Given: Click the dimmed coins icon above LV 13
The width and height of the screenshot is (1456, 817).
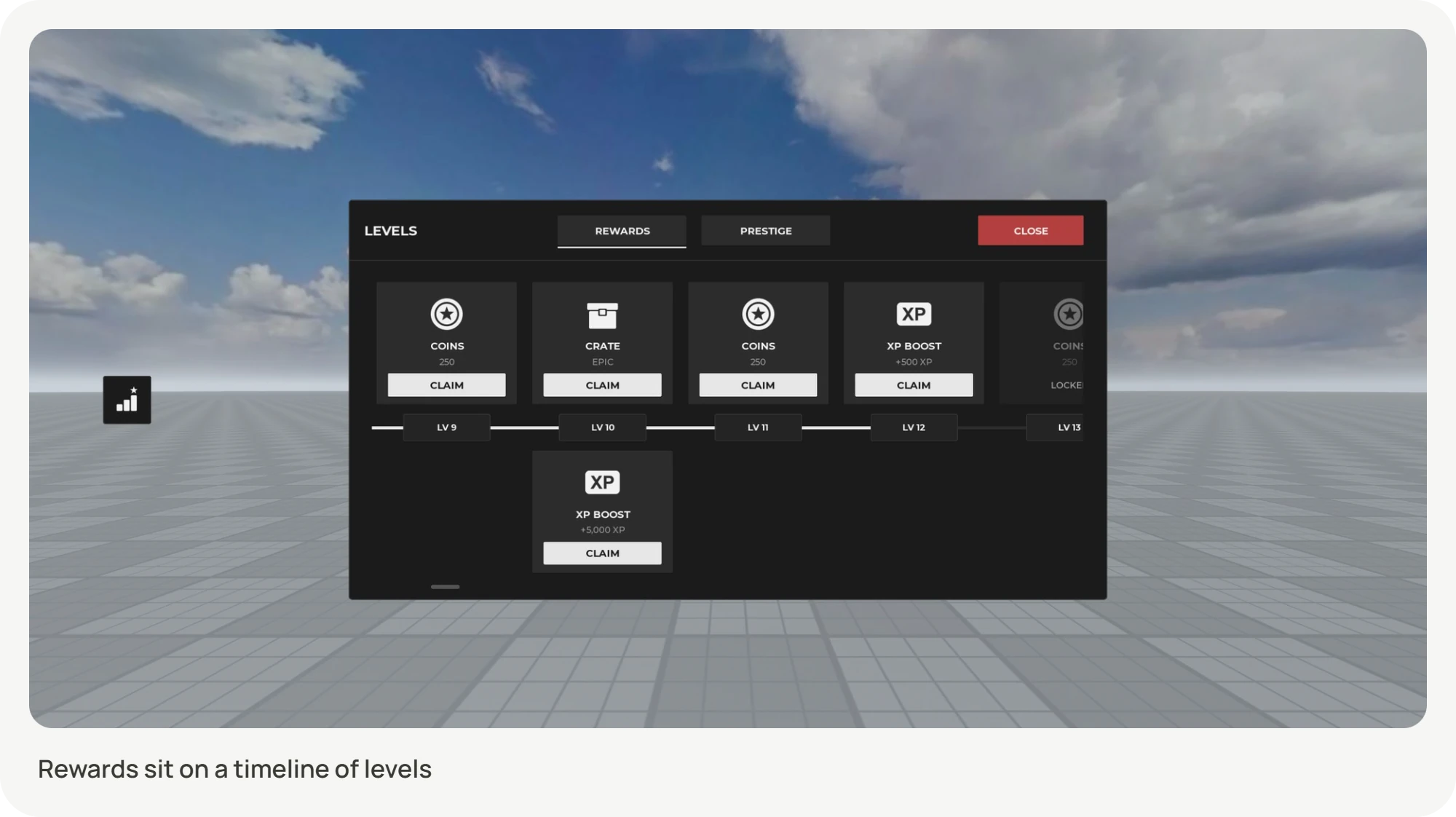Looking at the screenshot, I should (x=1068, y=314).
